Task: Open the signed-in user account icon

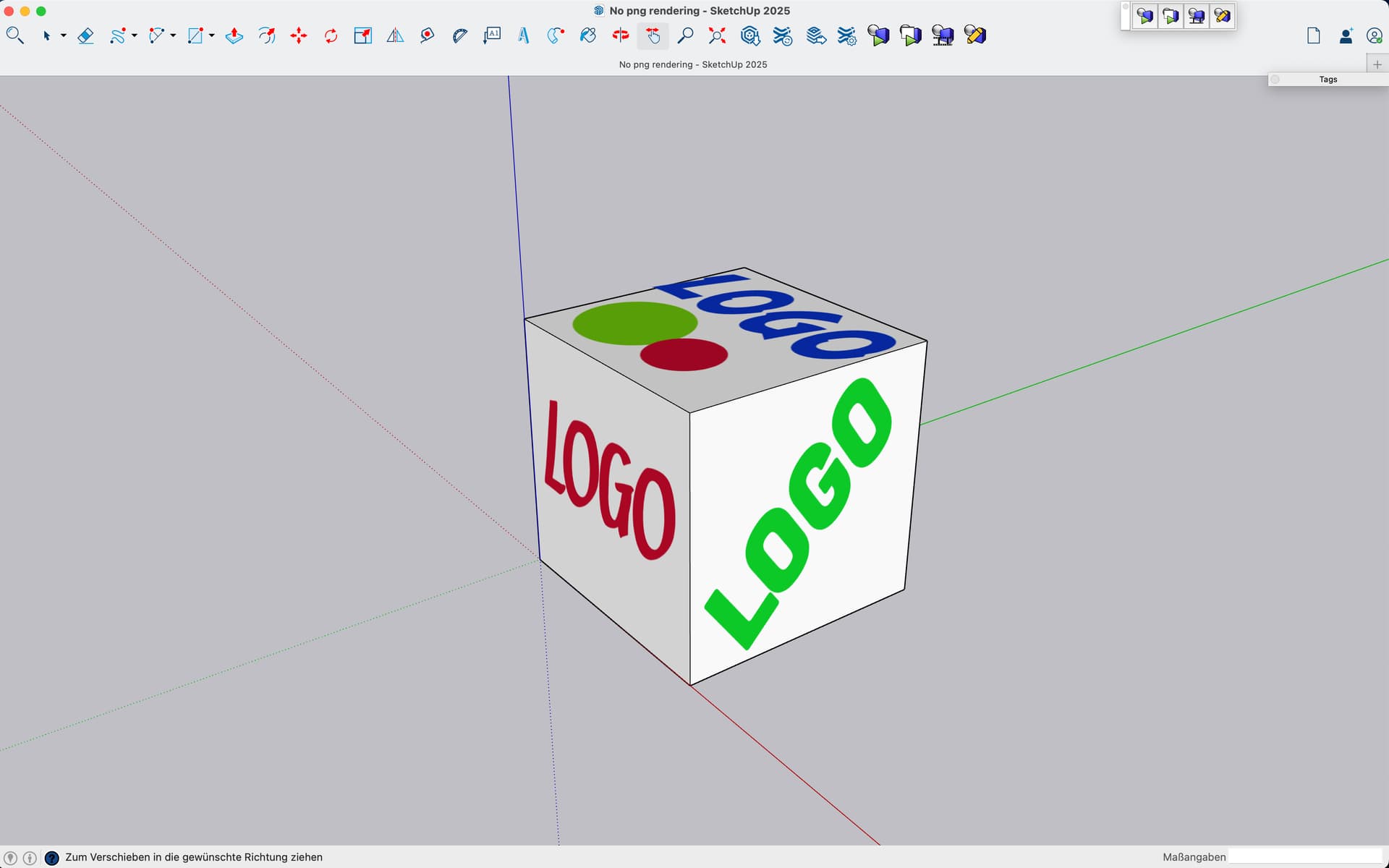Action: tap(1374, 35)
